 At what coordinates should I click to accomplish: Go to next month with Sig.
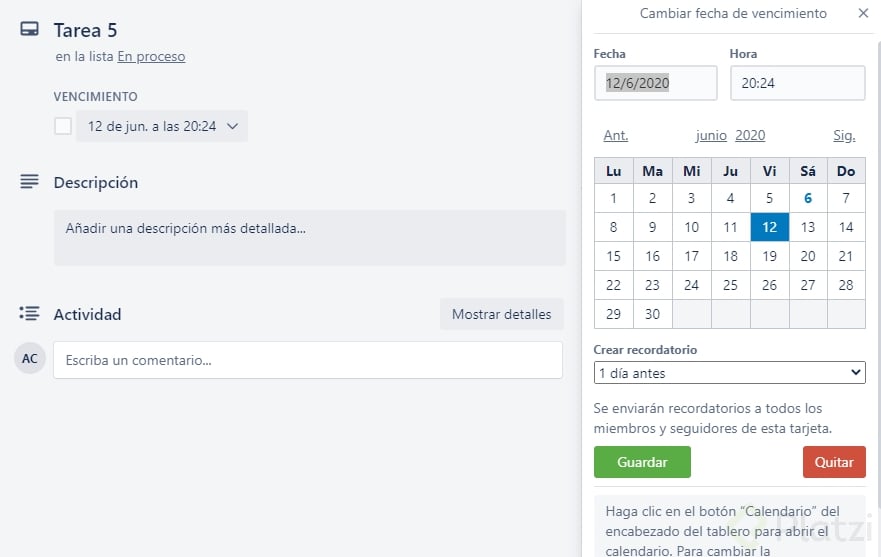[x=844, y=136]
